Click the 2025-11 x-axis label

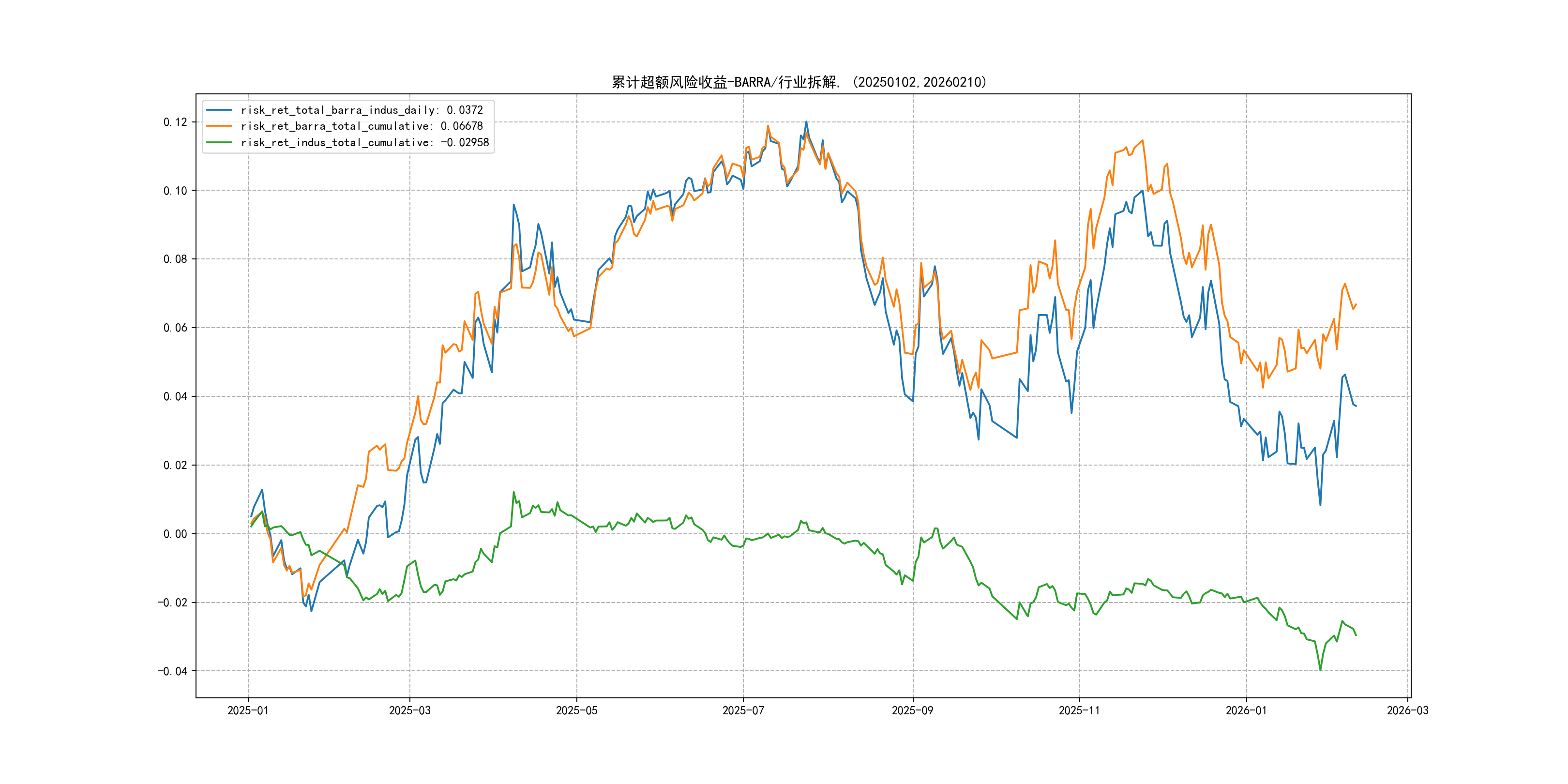point(1079,710)
